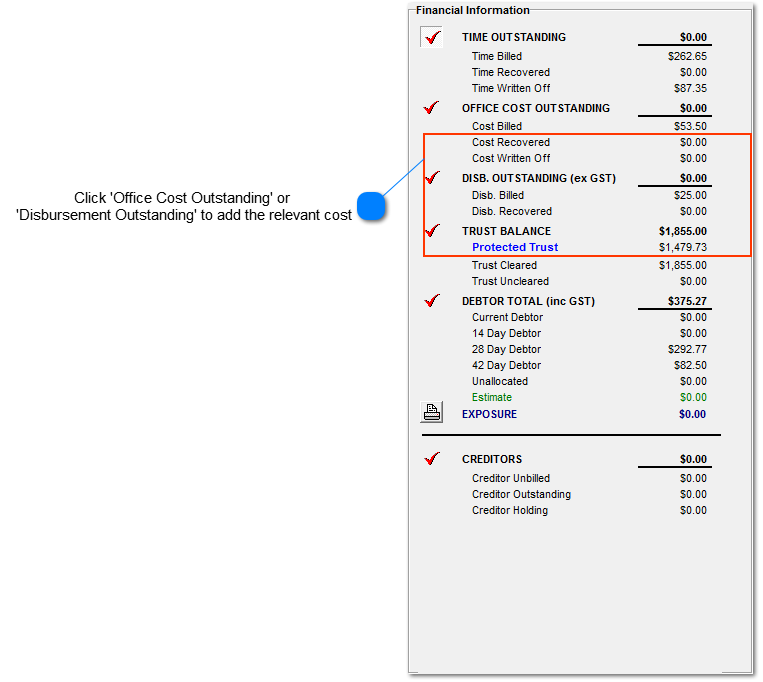Click the blue callout marker

click(x=372, y=206)
